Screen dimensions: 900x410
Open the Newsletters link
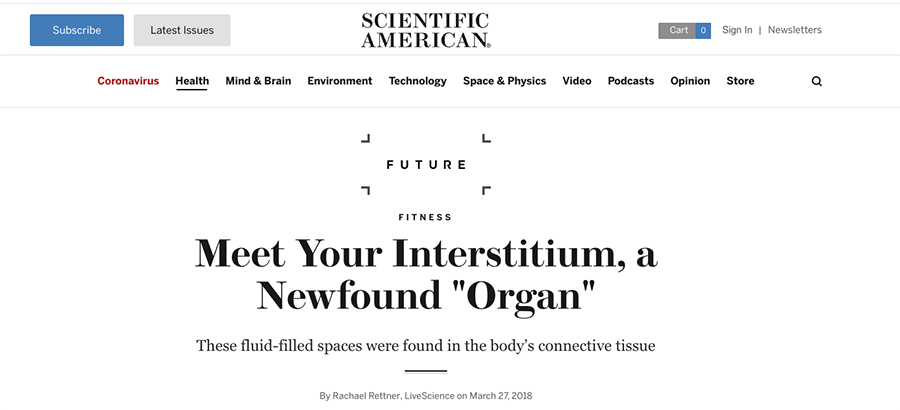[x=794, y=30]
